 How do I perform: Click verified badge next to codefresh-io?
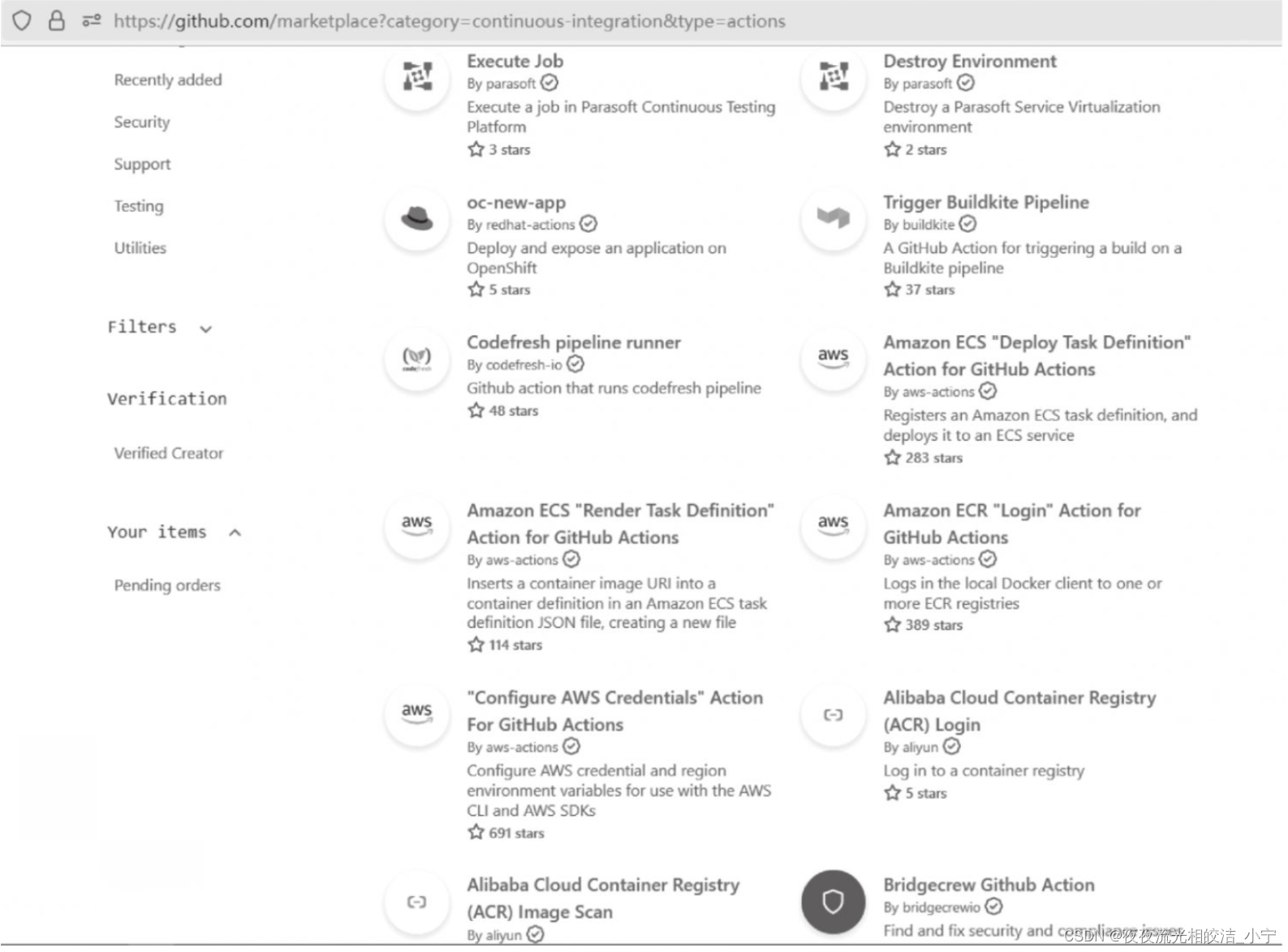click(575, 364)
